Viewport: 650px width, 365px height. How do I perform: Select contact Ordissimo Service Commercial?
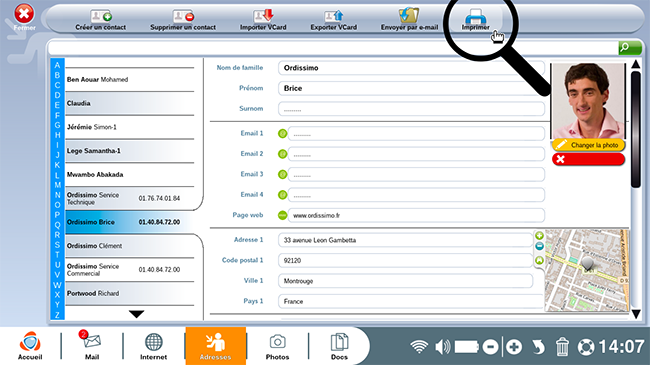click(x=130, y=270)
